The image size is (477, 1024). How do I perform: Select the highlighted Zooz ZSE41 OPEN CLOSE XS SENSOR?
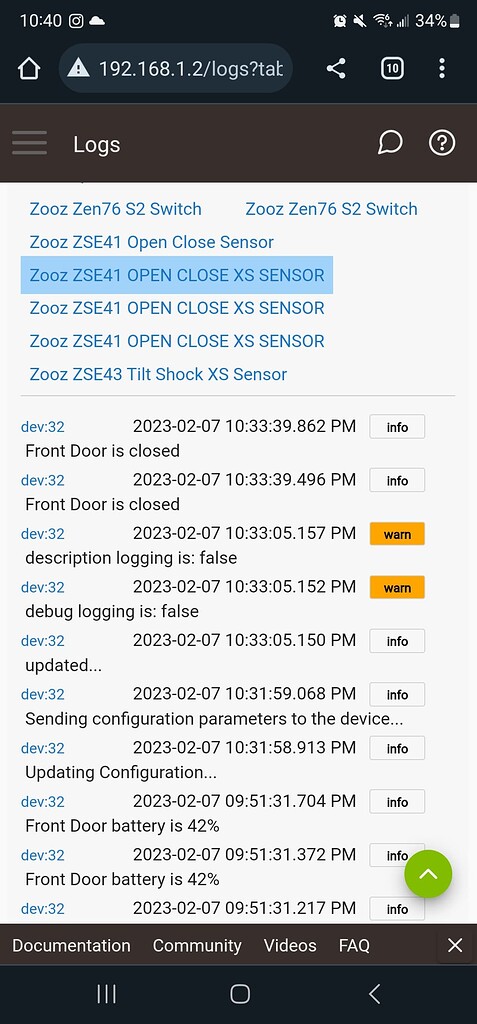pyautogui.click(x=177, y=275)
